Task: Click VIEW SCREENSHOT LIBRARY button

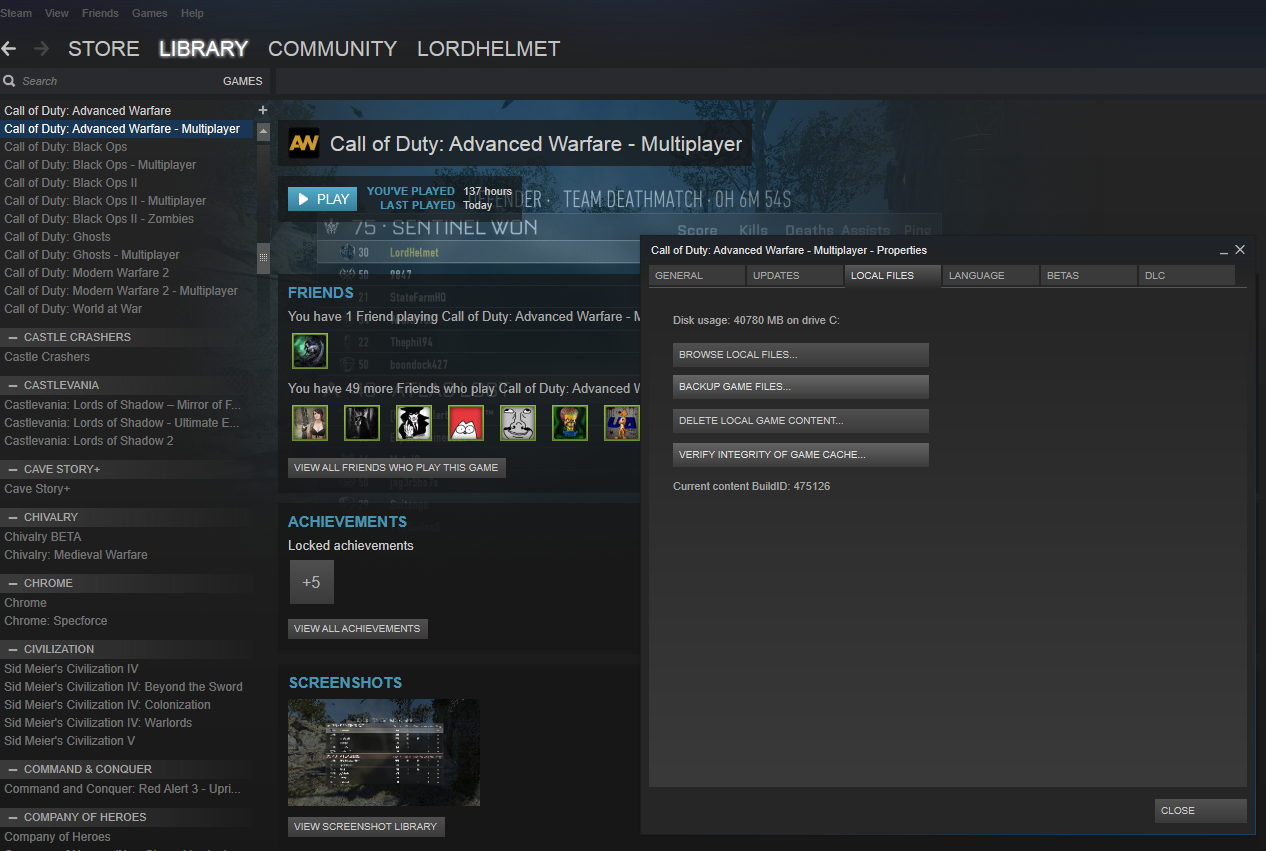Action: (366, 827)
